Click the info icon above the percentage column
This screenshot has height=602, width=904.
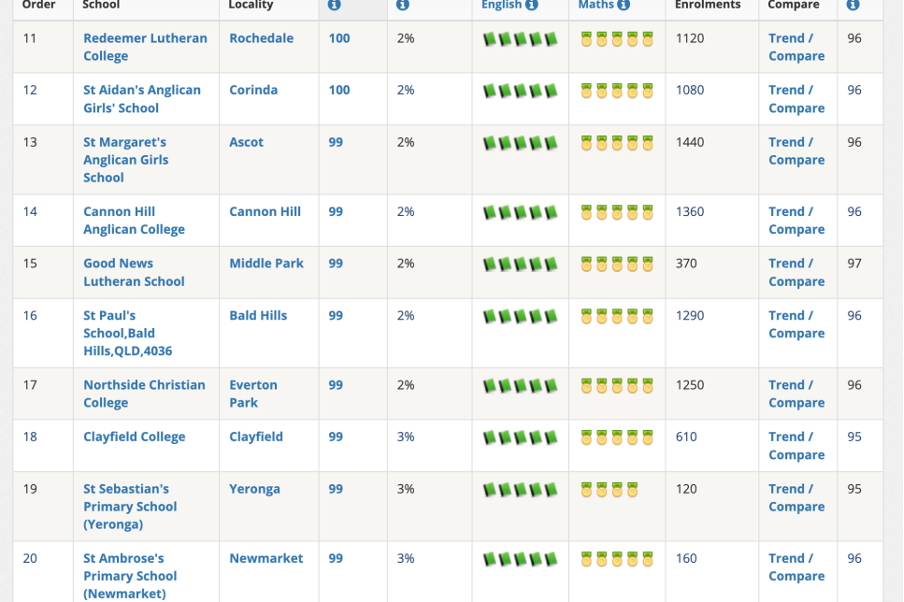(x=402, y=5)
